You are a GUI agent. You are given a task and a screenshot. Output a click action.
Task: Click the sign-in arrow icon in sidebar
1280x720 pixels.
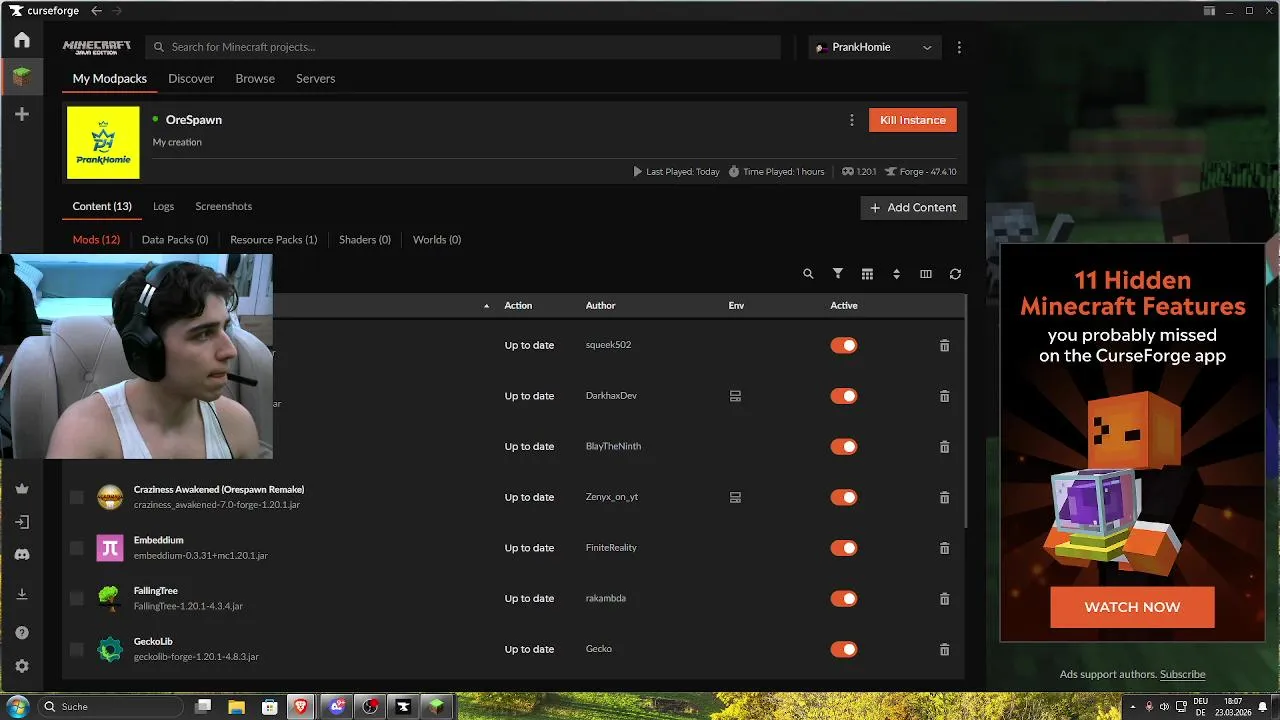[x=22, y=522]
